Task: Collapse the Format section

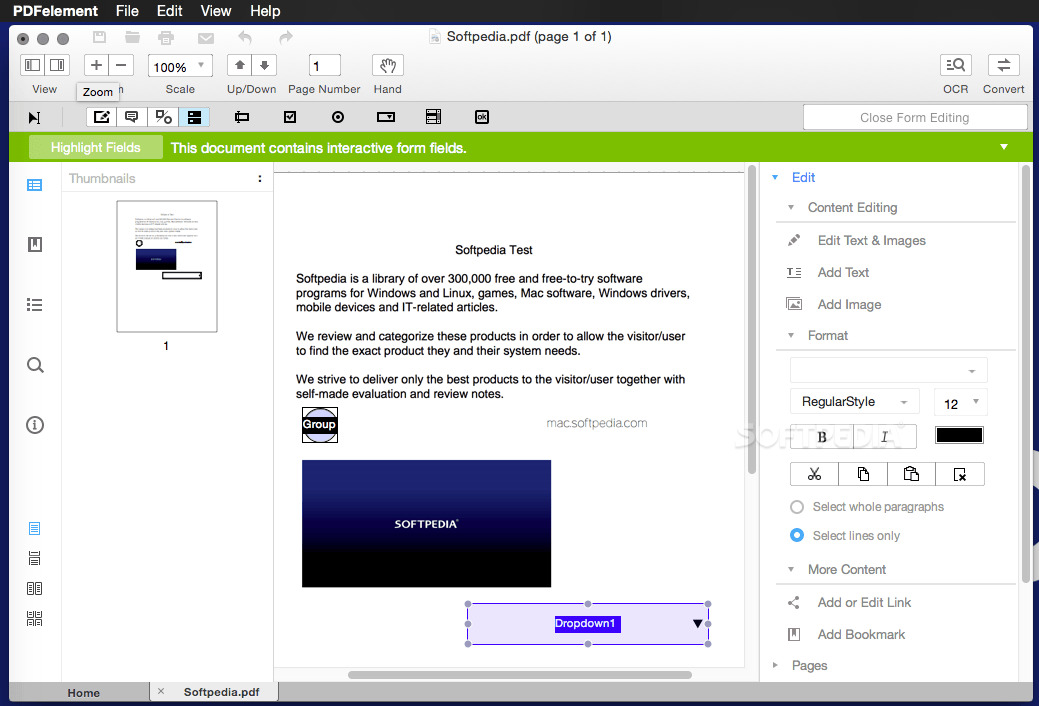Action: (x=791, y=335)
